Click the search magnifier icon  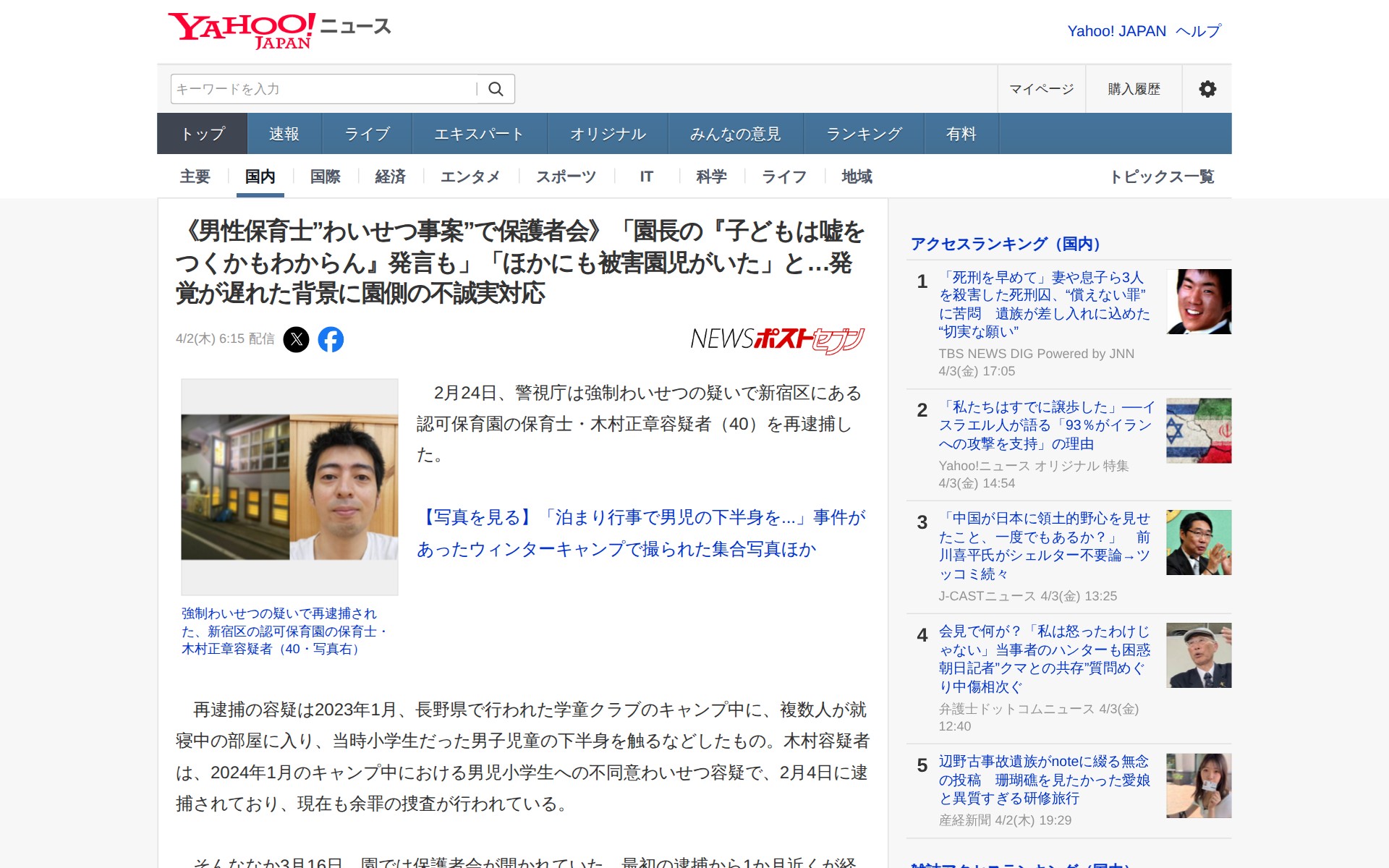[x=496, y=89]
